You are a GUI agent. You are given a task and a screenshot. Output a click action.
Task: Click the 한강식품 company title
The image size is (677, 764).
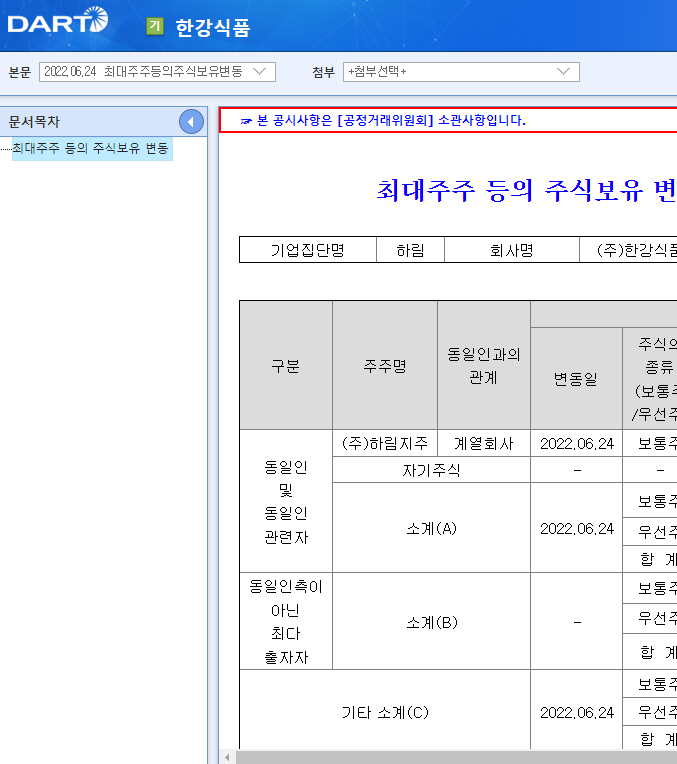pyautogui.click(x=213, y=27)
